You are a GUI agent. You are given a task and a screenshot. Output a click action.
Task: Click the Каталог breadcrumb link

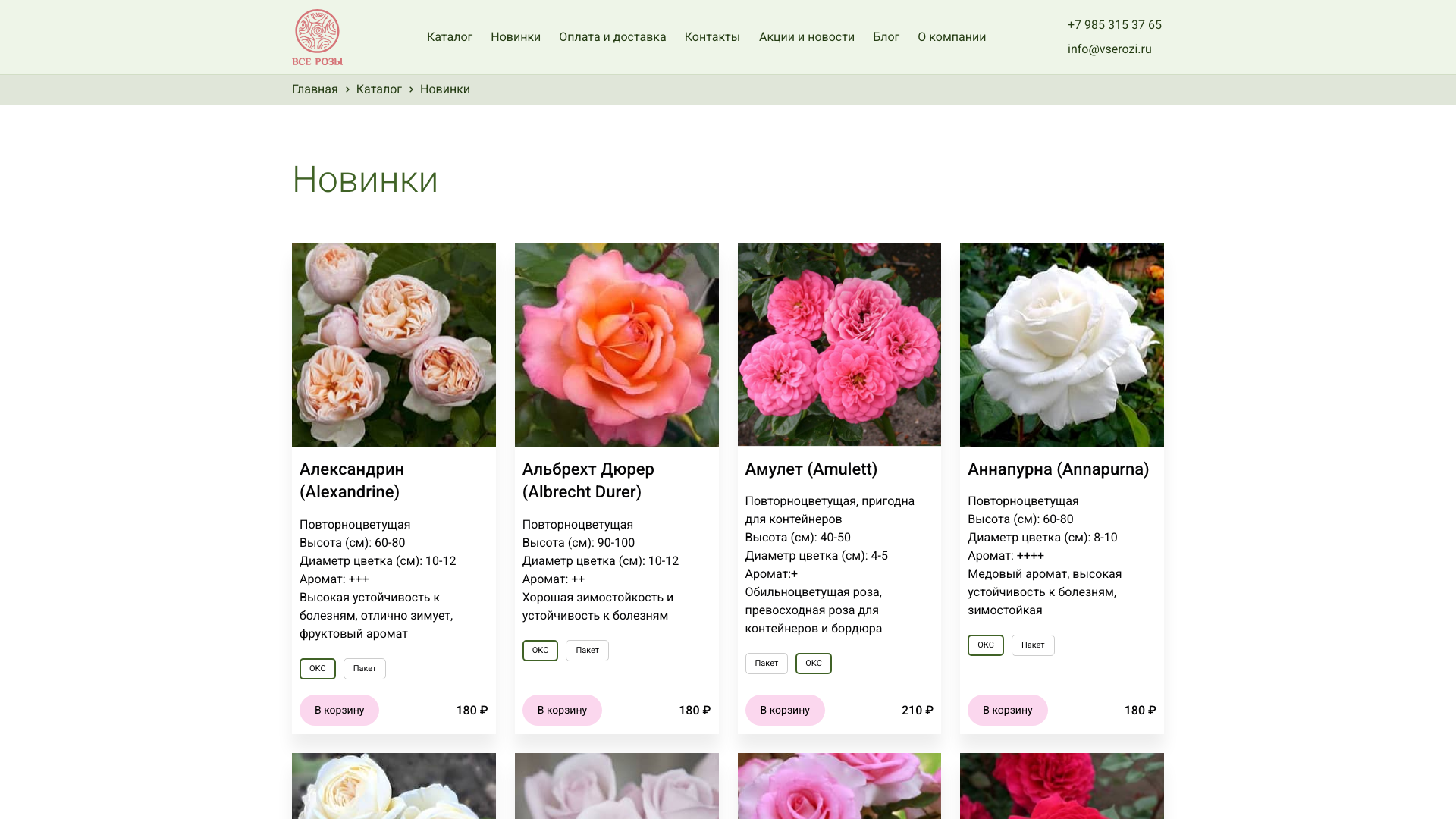pos(379,89)
